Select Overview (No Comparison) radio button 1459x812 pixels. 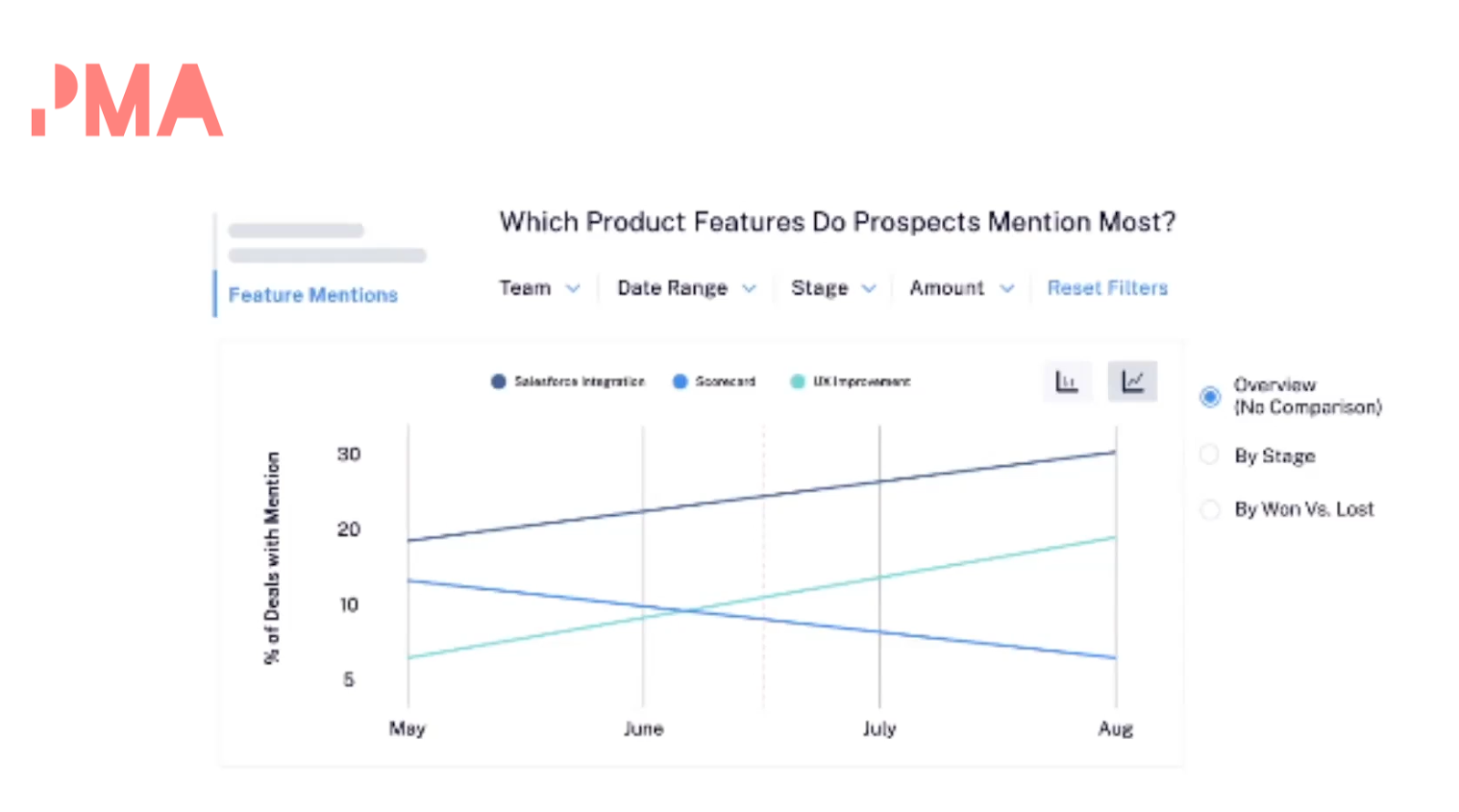[x=1210, y=396]
